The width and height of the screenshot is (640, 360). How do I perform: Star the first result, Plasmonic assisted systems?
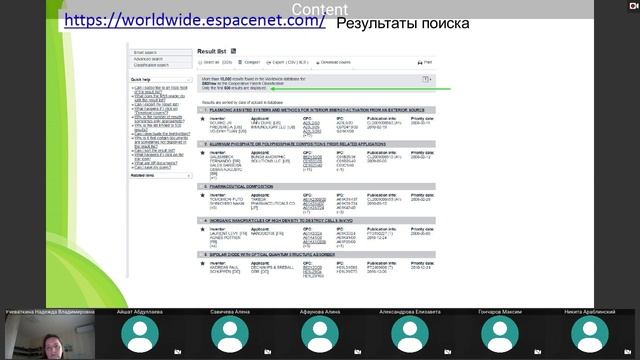coord(202,119)
